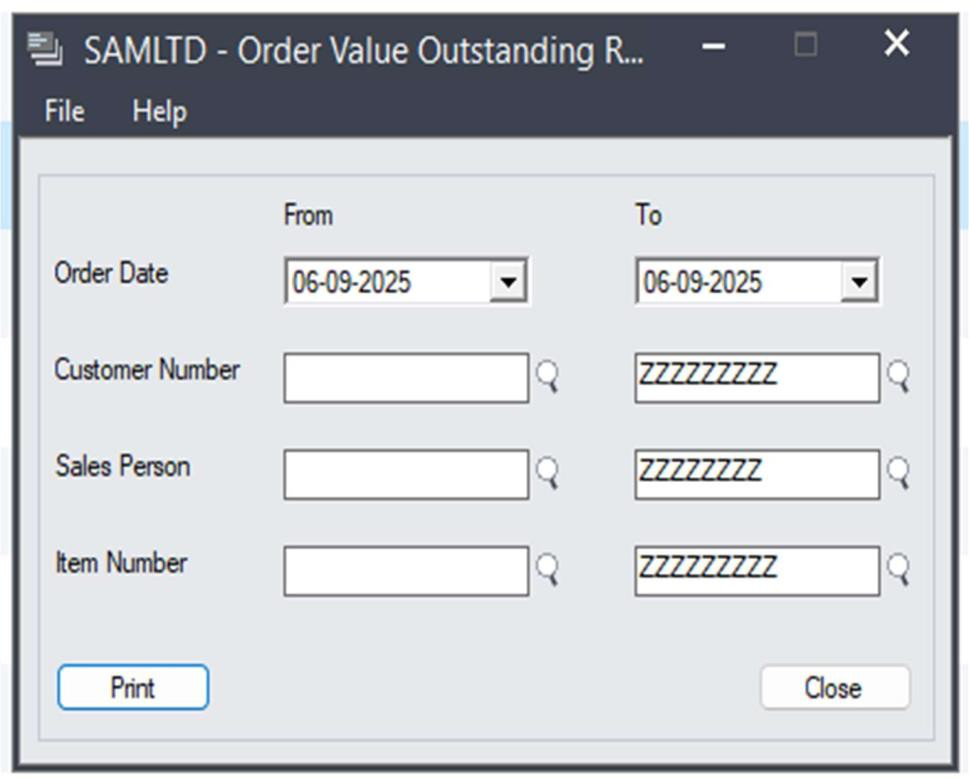Image resolution: width=969 pixels, height=778 pixels.
Task: Open the finder for From Customer Number
Action: point(547,377)
